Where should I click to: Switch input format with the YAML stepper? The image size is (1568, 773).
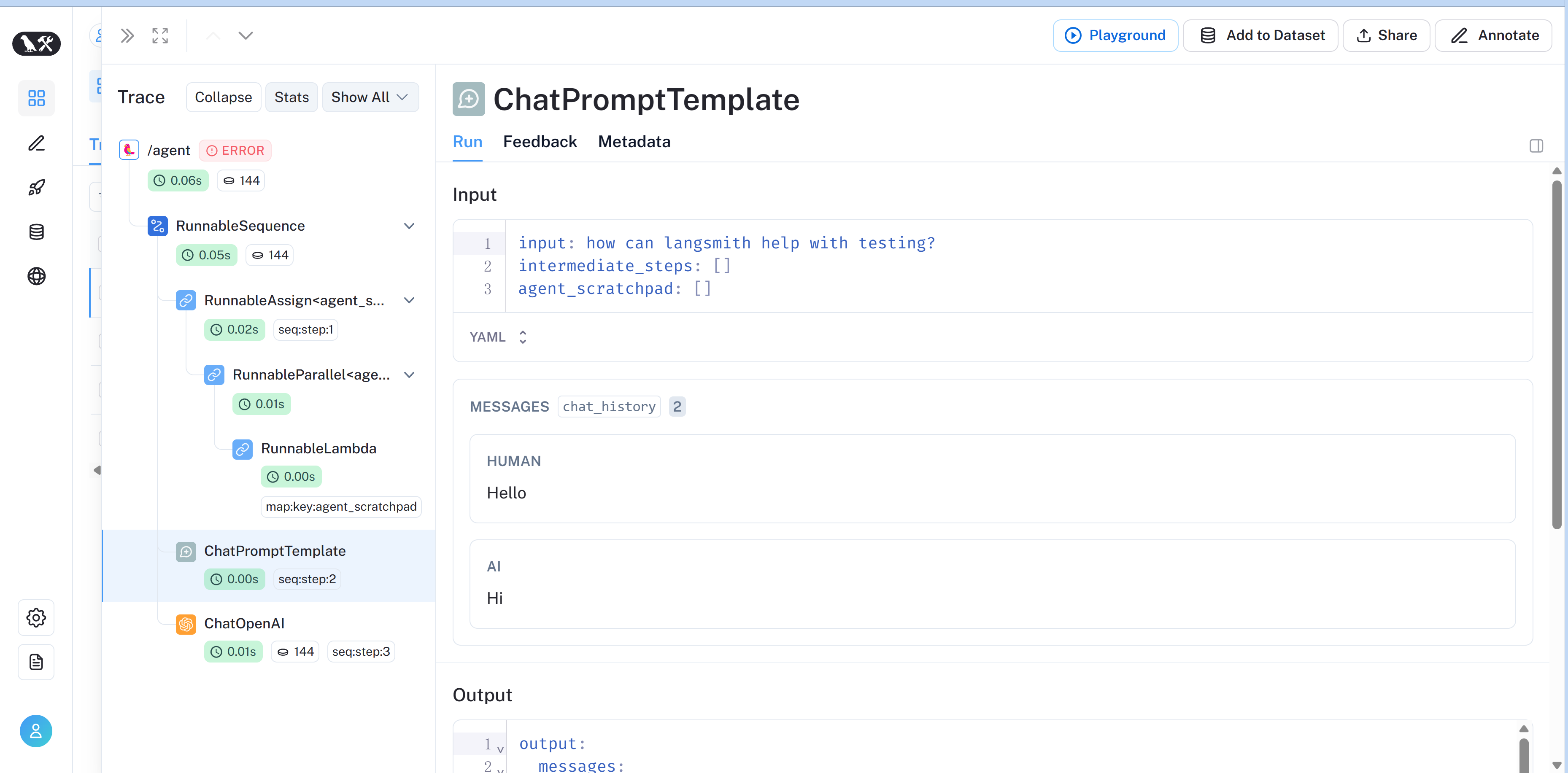(522, 337)
